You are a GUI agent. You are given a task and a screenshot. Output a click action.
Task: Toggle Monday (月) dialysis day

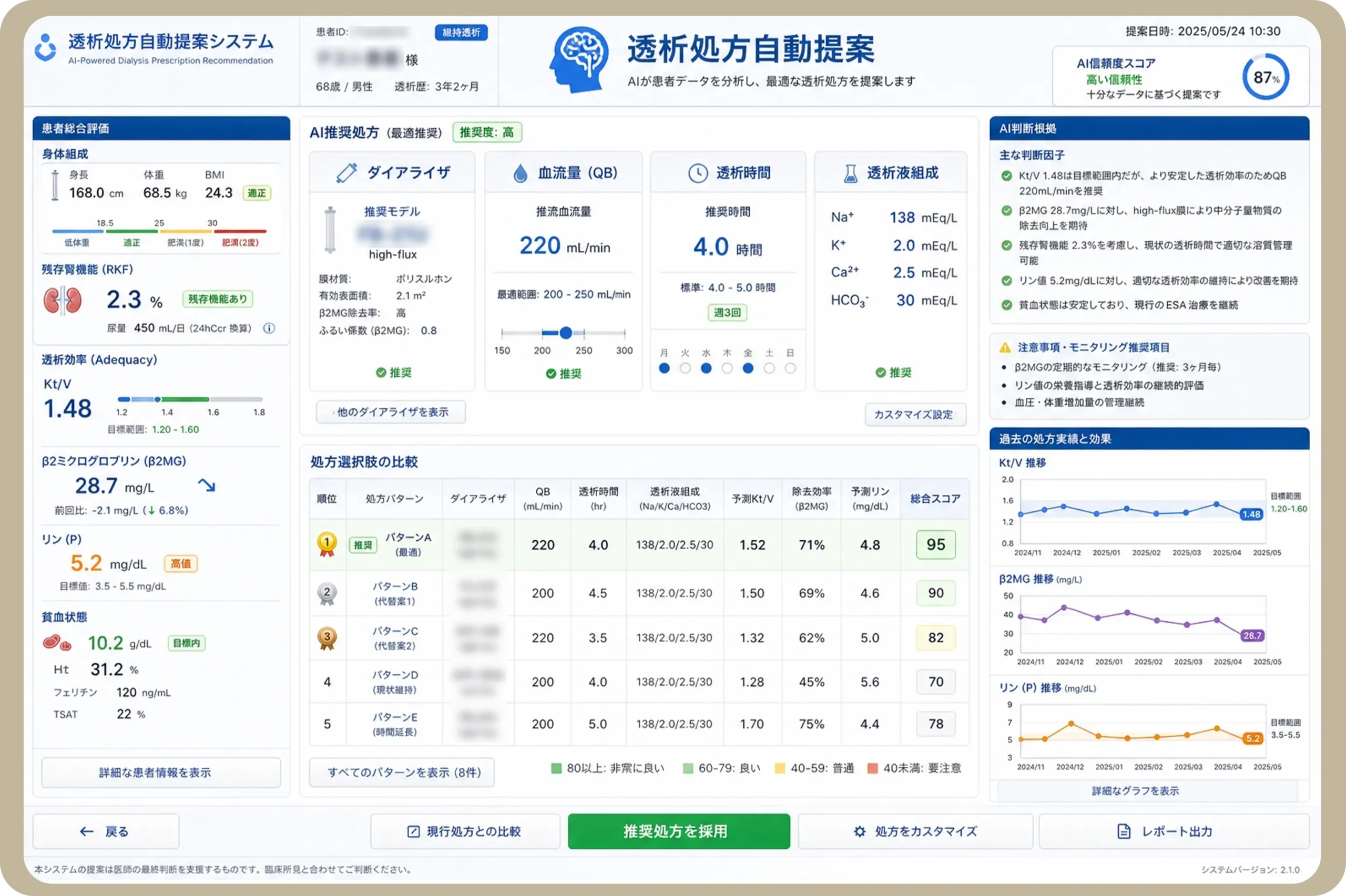coord(664,368)
